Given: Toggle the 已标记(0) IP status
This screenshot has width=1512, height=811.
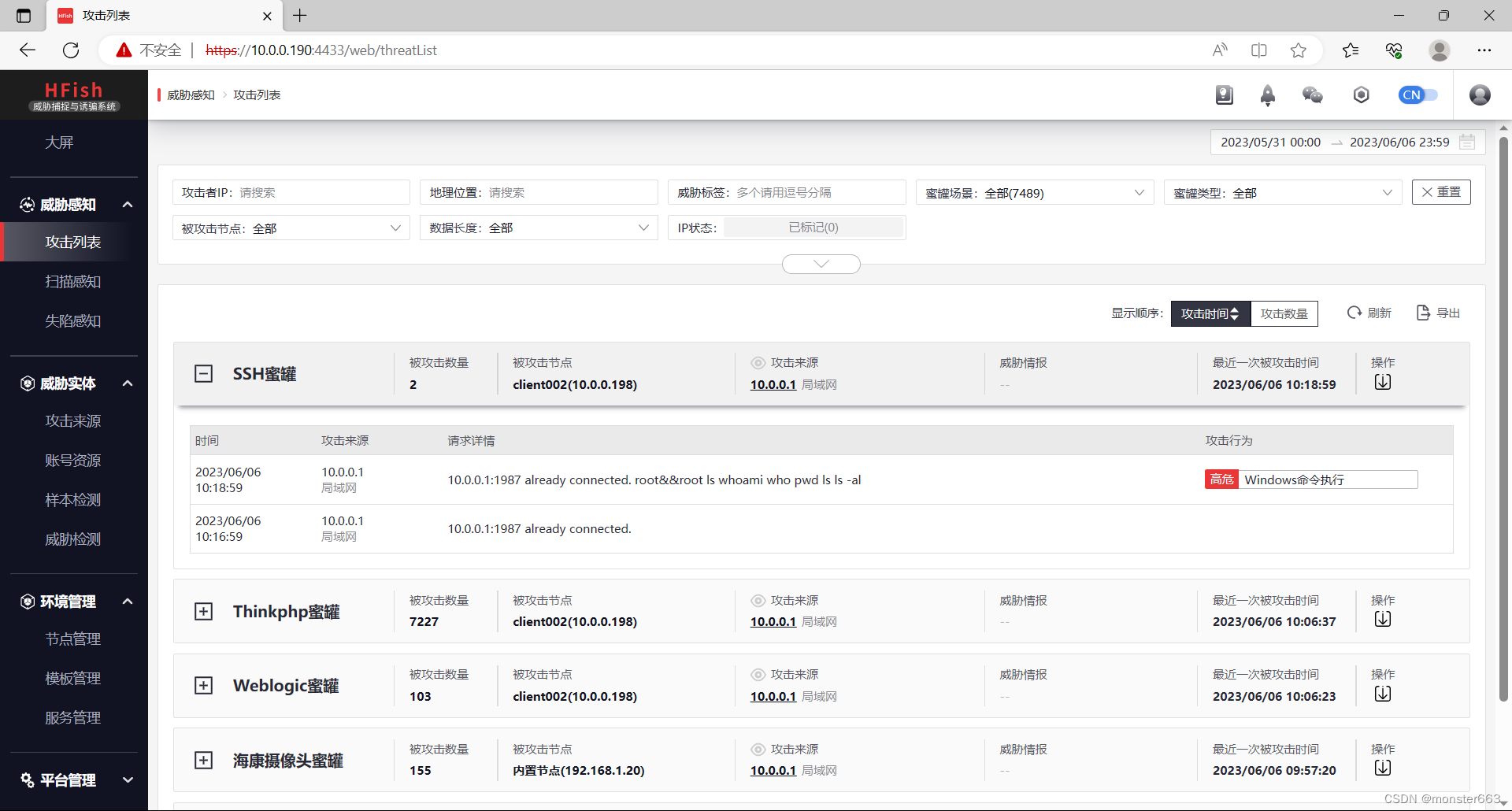Looking at the screenshot, I should 813,228.
